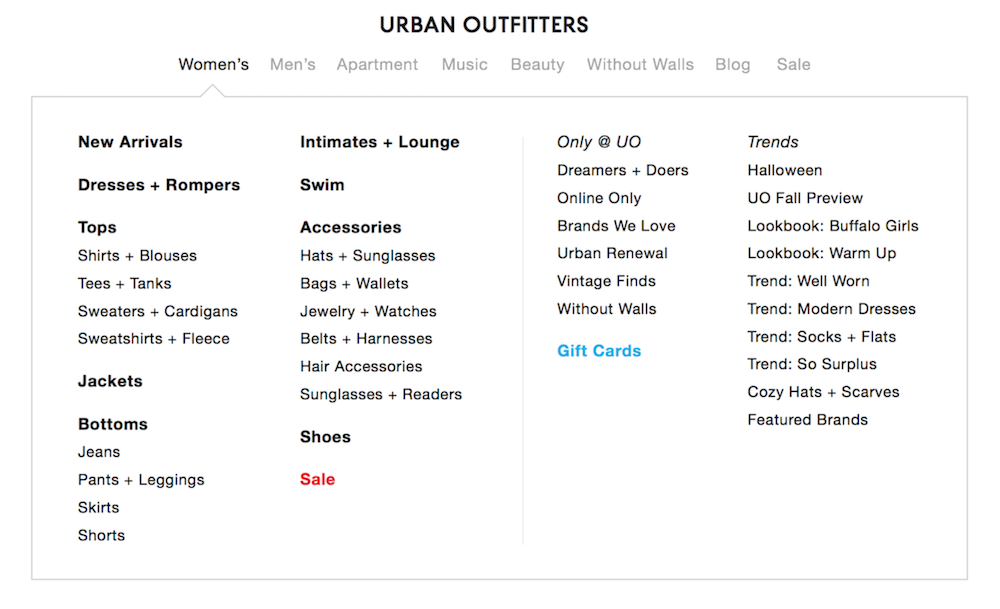This screenshot has height=609, width=1000.
Task: Open New Arrivals category
Action: (130, 142)
